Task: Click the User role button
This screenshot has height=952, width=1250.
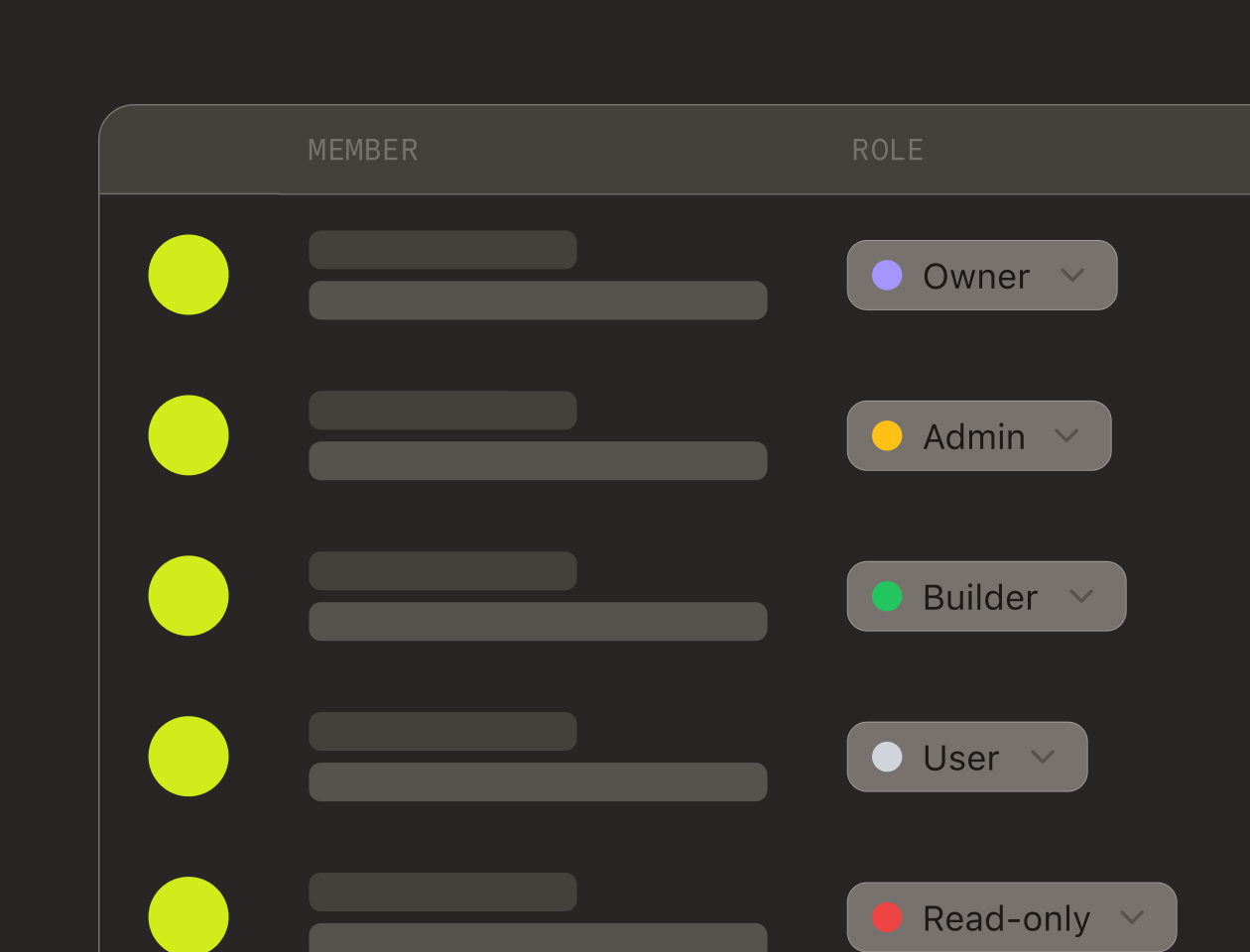Action: (x=966, y=757)
